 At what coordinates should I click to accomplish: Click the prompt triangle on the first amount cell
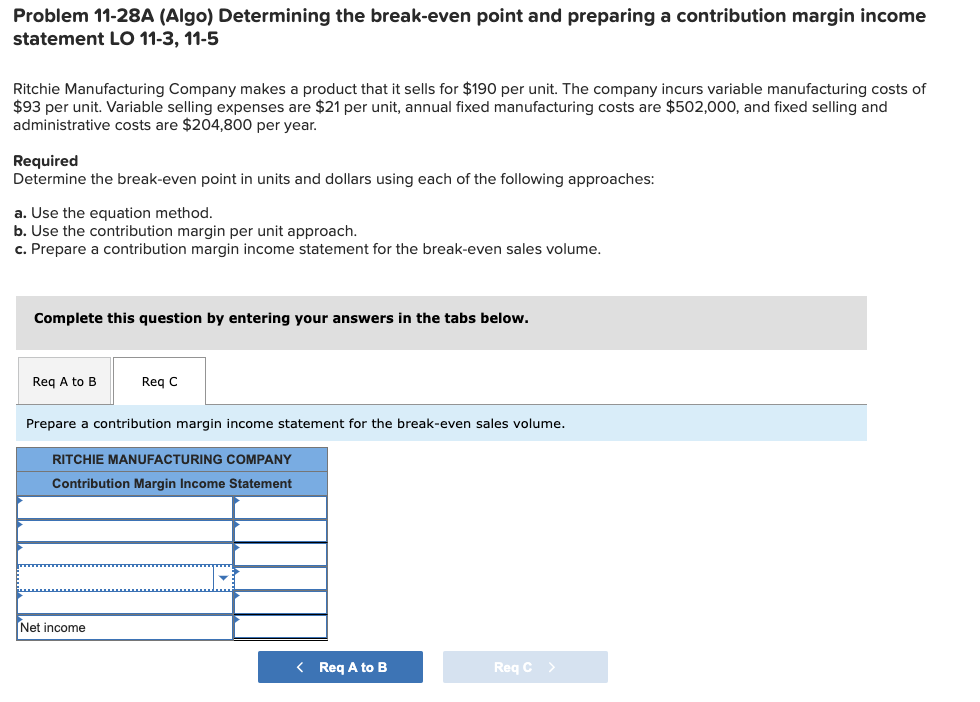(x=236, y=500)
